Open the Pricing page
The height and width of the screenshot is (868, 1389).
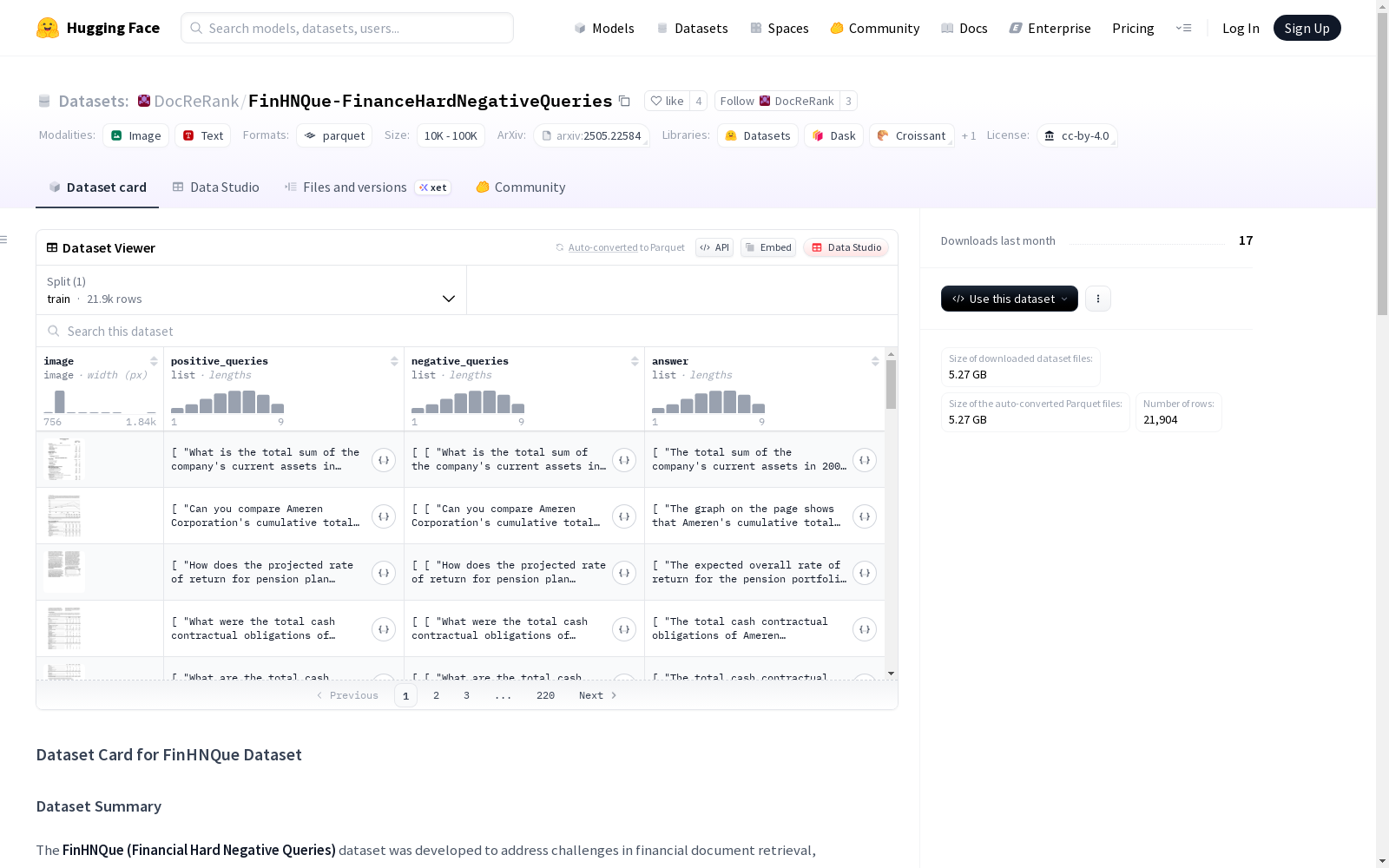1133,28
